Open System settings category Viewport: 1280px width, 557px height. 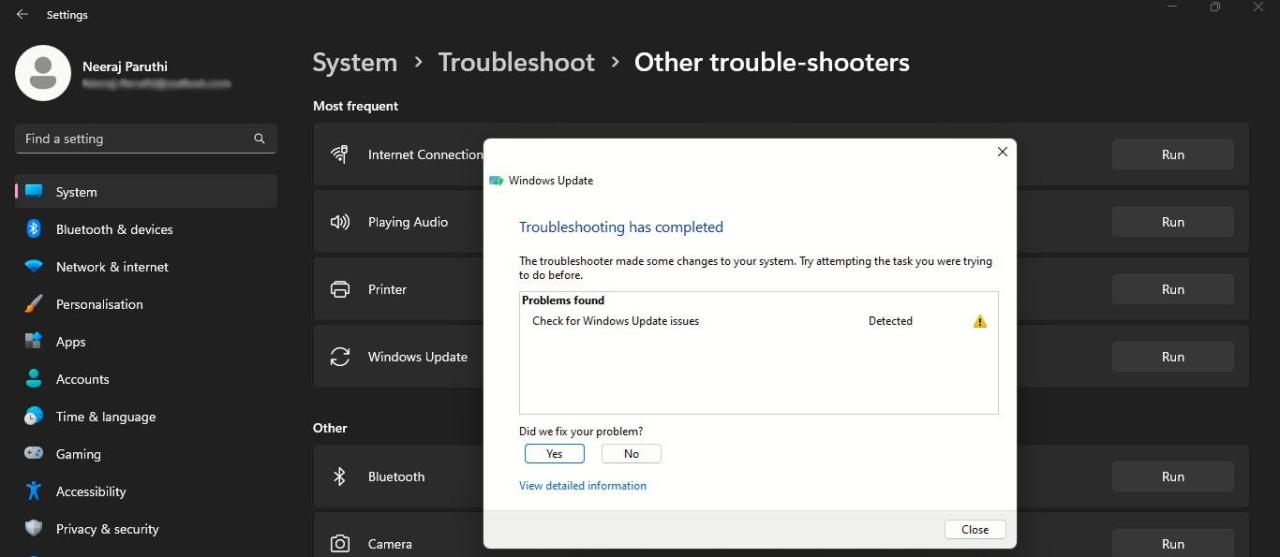click(x=146, y=191)
